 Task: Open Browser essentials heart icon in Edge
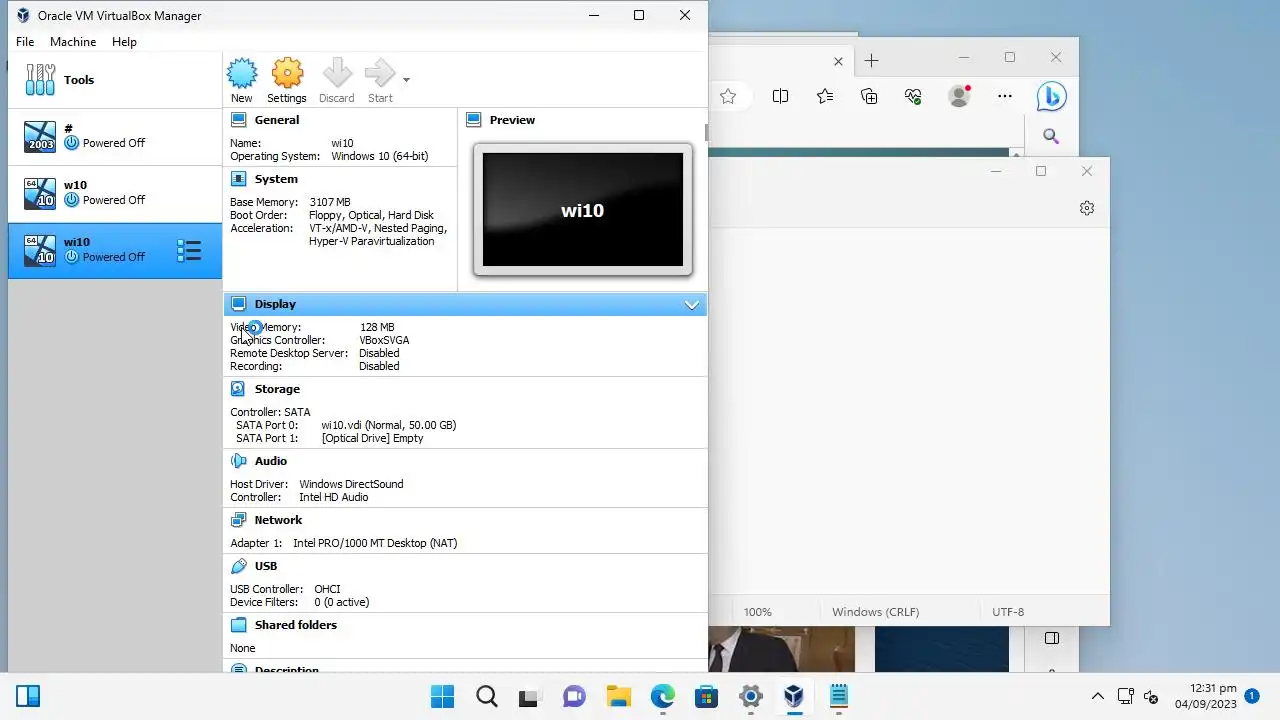pyautogui.click(x=913, y=96)
